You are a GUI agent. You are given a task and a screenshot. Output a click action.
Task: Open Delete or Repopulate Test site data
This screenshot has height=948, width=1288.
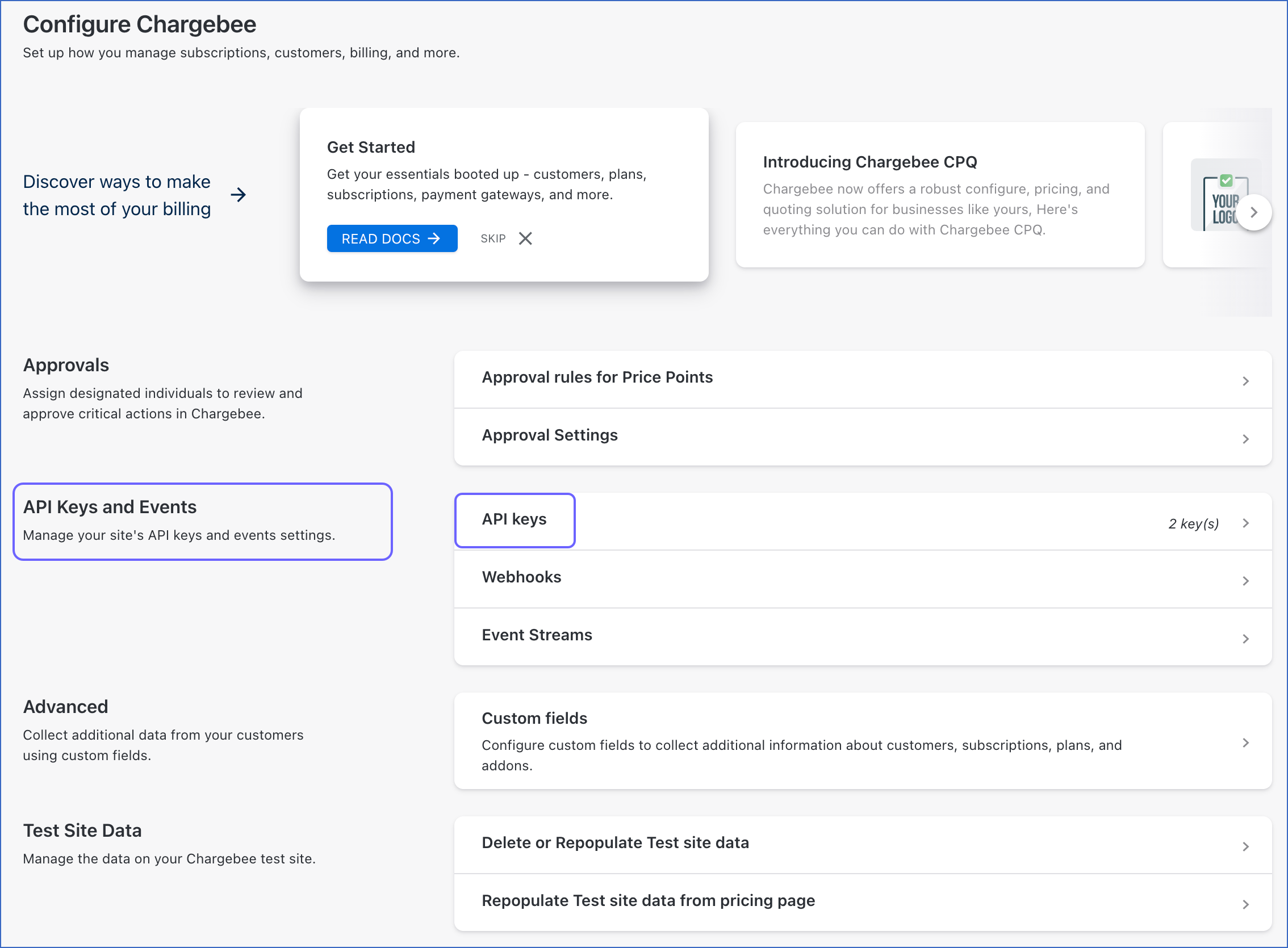coord(863,845)
